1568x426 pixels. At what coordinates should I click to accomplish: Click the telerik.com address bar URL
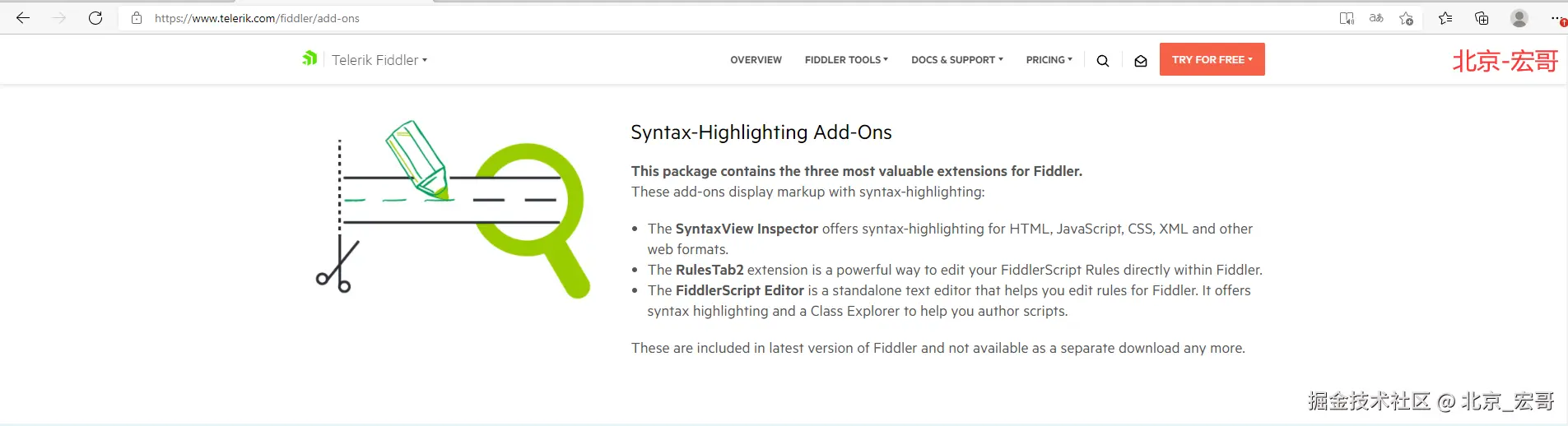coord(257,18)
